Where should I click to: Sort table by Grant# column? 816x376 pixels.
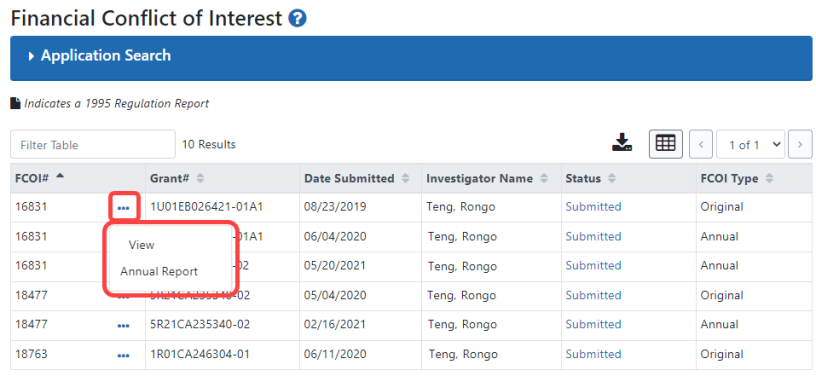(177, 178)
